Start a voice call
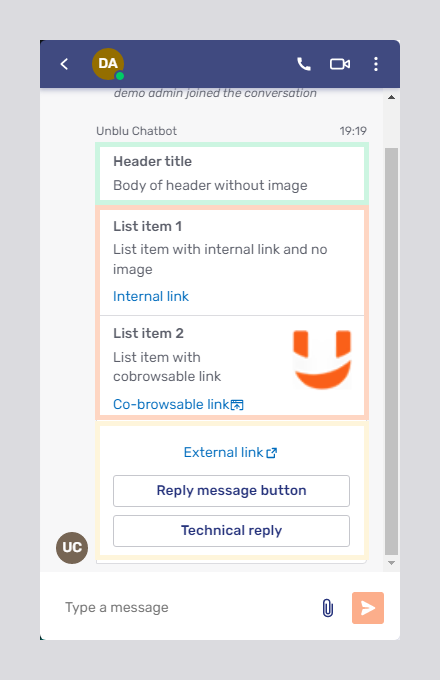Screen dimensions: 440x680 pyautogui.click(x=304, y=64)
